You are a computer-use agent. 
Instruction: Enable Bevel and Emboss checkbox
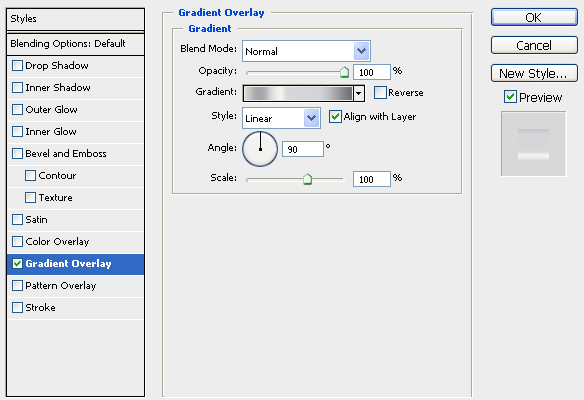18,153
